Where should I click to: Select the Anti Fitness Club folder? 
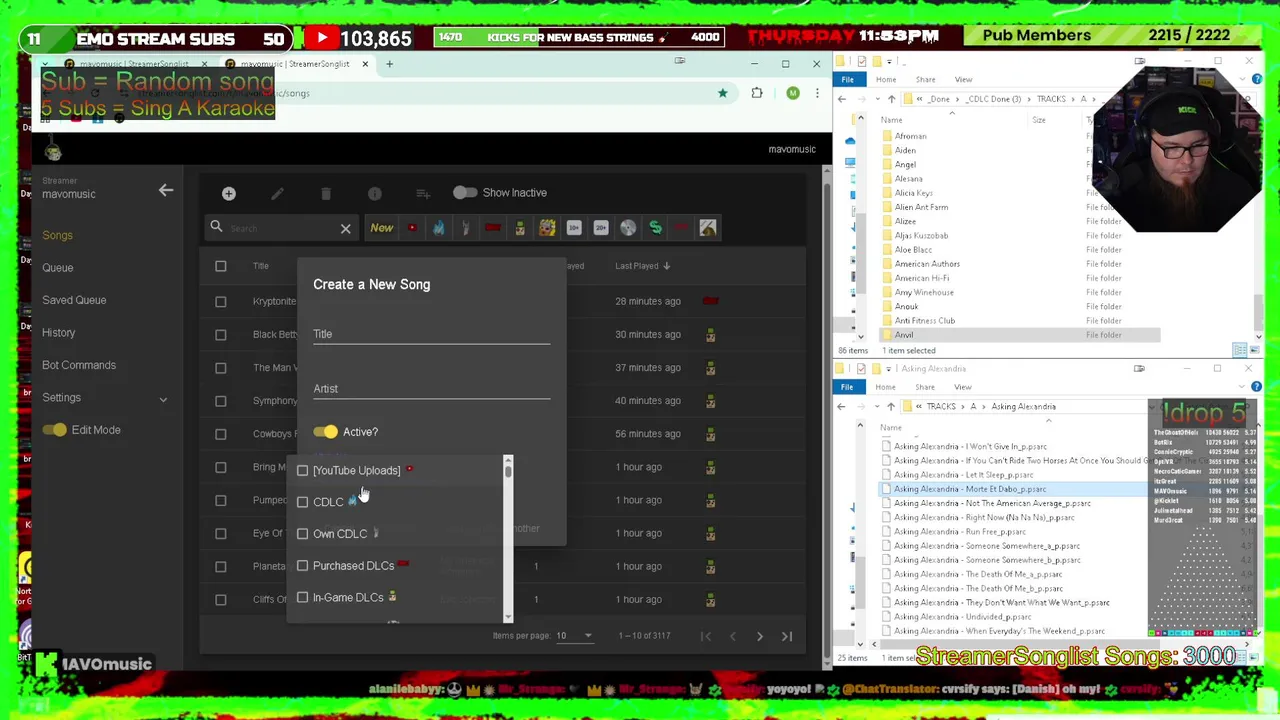[925, 321]
